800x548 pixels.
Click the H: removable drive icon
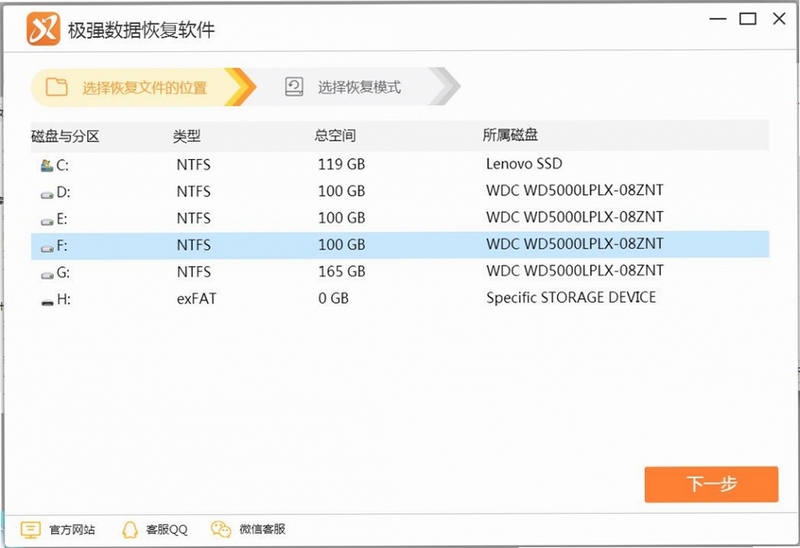[x=47, y=302]
